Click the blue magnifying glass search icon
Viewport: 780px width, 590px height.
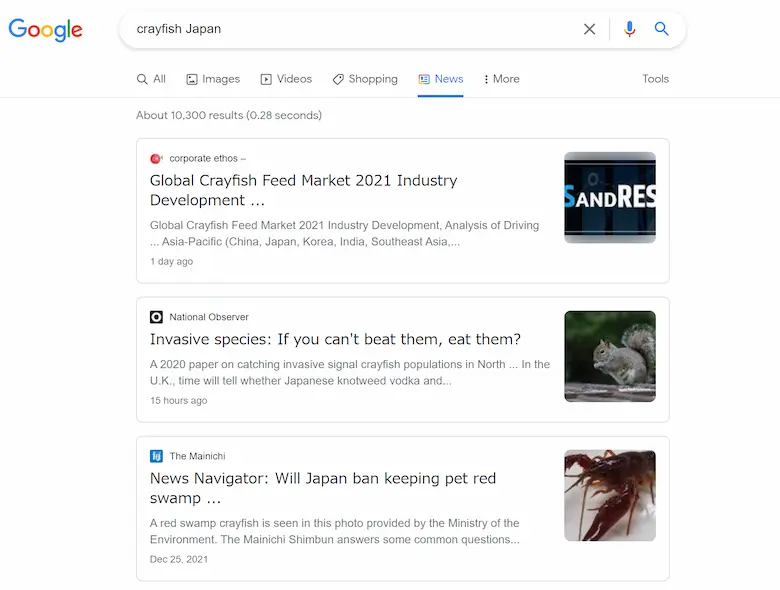pos(661,29)
